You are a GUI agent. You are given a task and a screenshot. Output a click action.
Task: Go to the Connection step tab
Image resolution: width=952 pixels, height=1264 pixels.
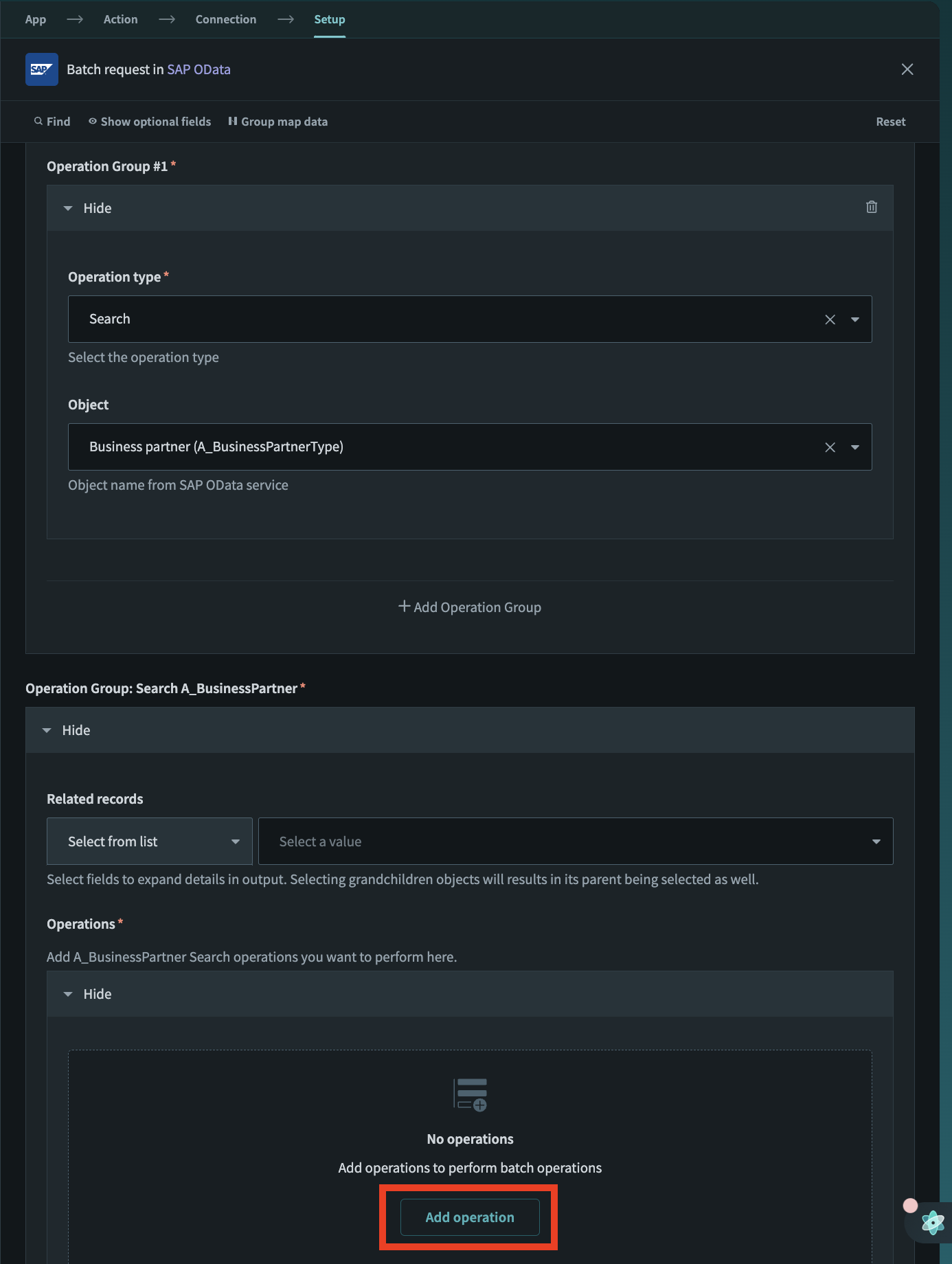point(226,19)
